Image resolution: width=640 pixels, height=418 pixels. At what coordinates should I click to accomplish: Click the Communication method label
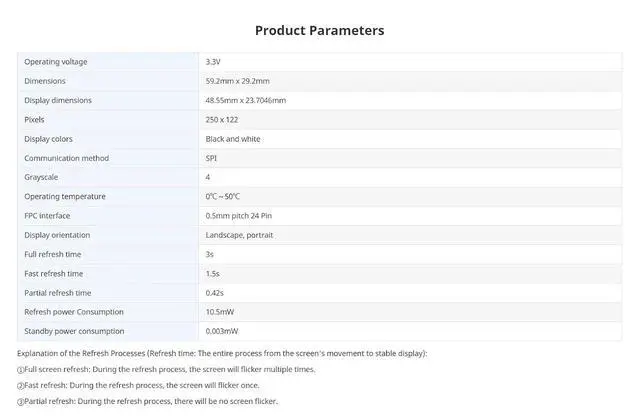coord(67,158)
